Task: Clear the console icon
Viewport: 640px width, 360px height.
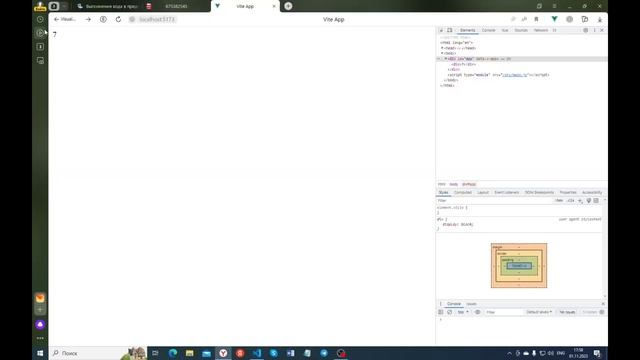Action: click(449, 312)
